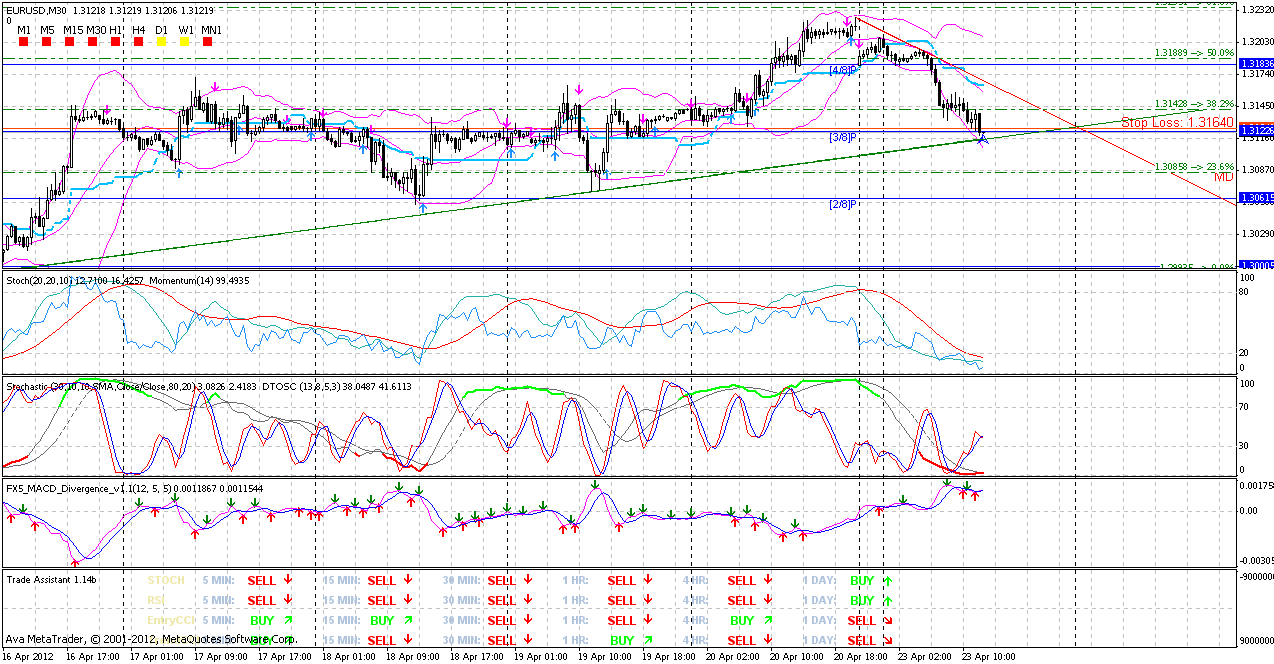Click the yellow square under D1
This screenshot has height=664, width=1274.
pos(161,42)
